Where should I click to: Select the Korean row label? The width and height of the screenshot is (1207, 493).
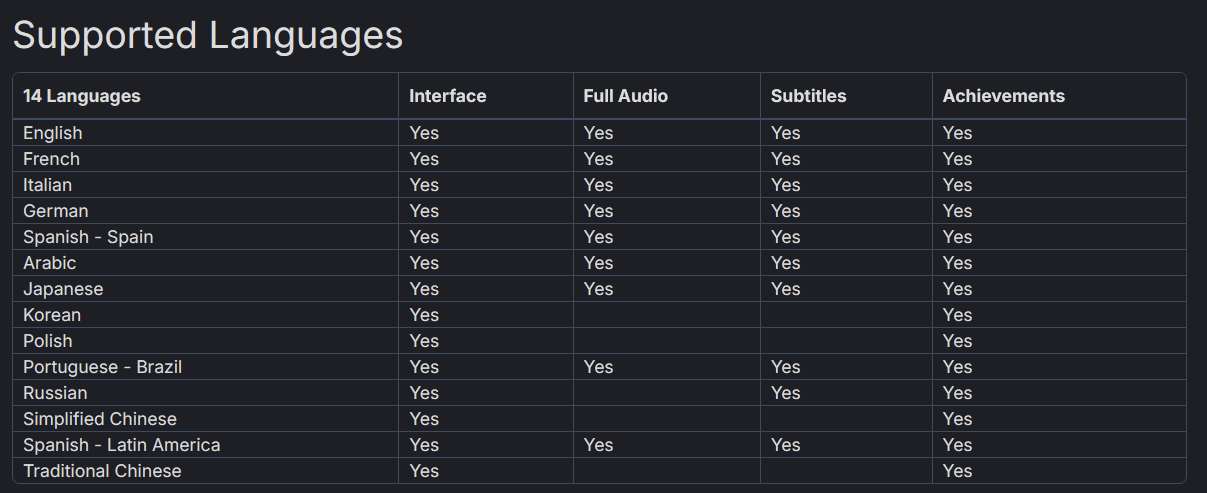click(x=52, y=315)
